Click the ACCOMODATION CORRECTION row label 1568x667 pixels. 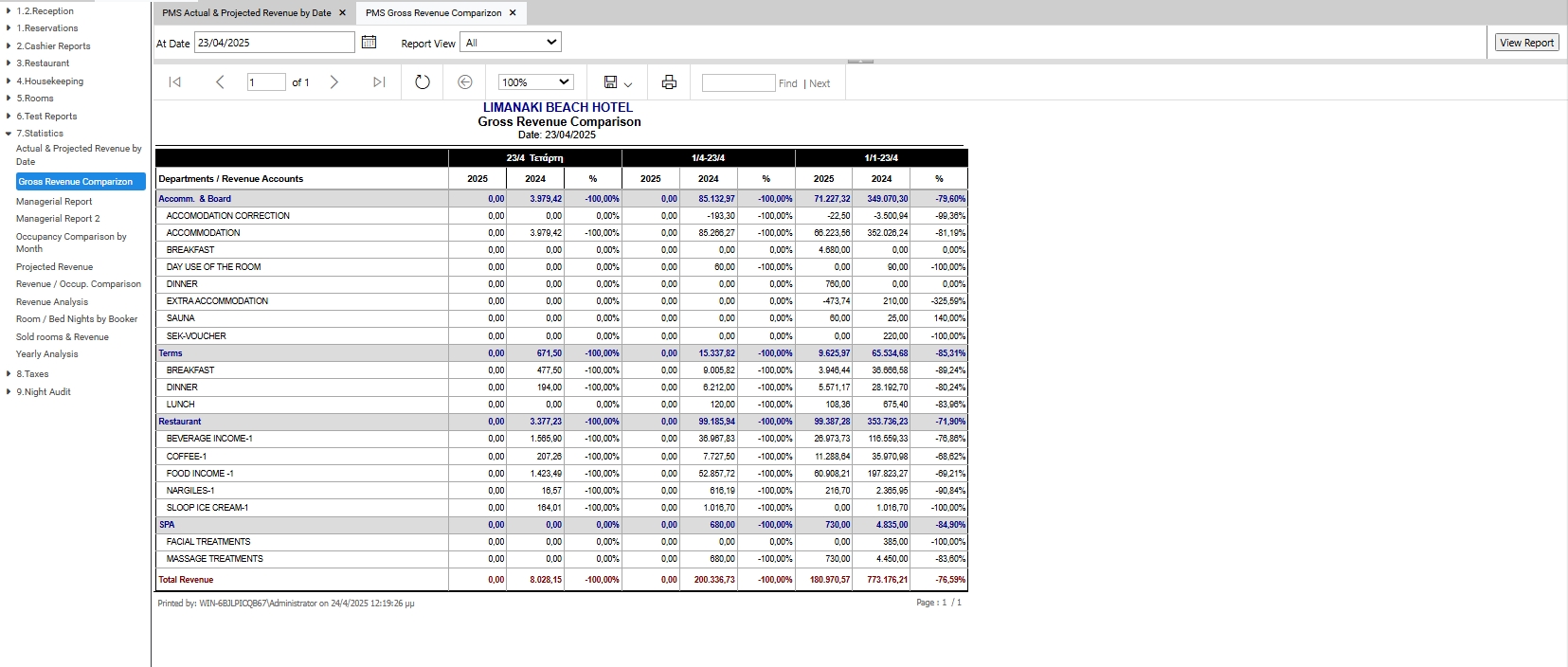(228, 216)
